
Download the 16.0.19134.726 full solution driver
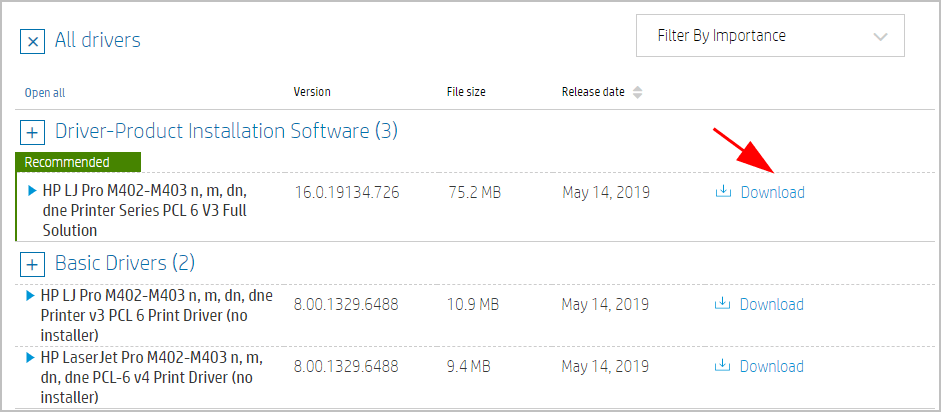point(772,193)
